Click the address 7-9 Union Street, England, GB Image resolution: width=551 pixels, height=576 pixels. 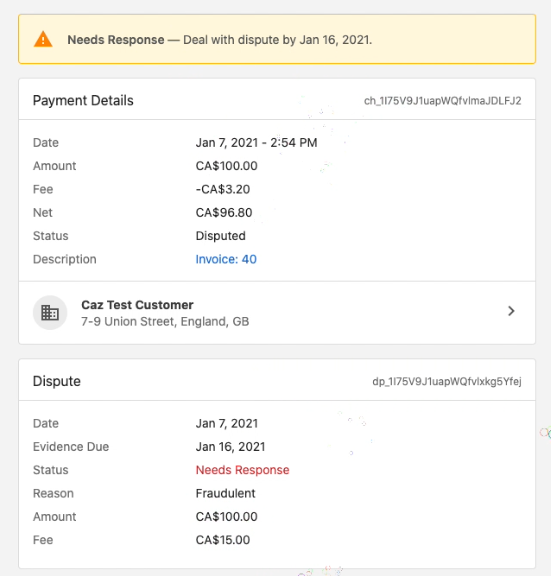coord(165,321)
